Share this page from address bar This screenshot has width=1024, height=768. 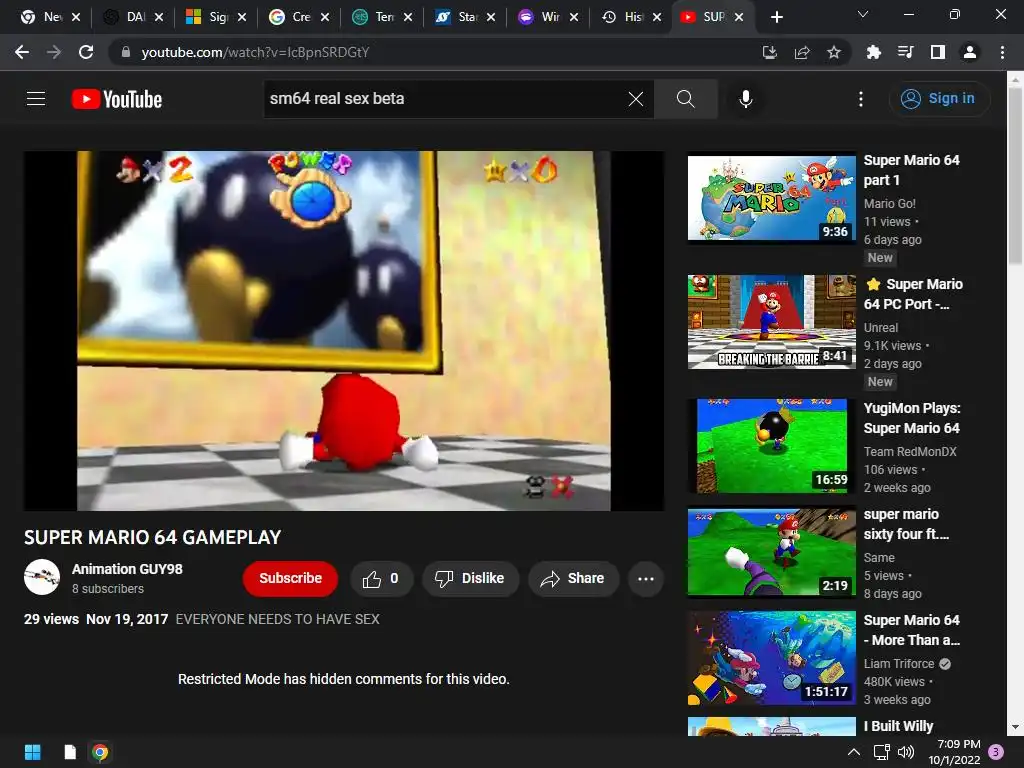tap(802, 52)
